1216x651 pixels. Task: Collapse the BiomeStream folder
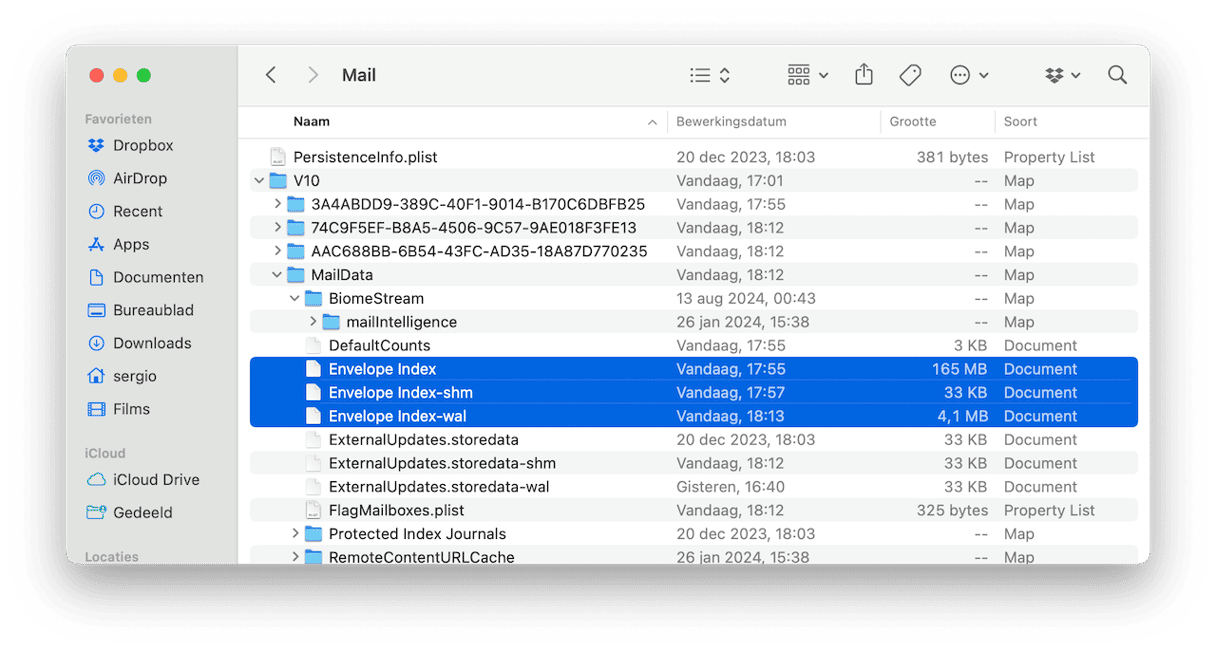click(295, 298)
